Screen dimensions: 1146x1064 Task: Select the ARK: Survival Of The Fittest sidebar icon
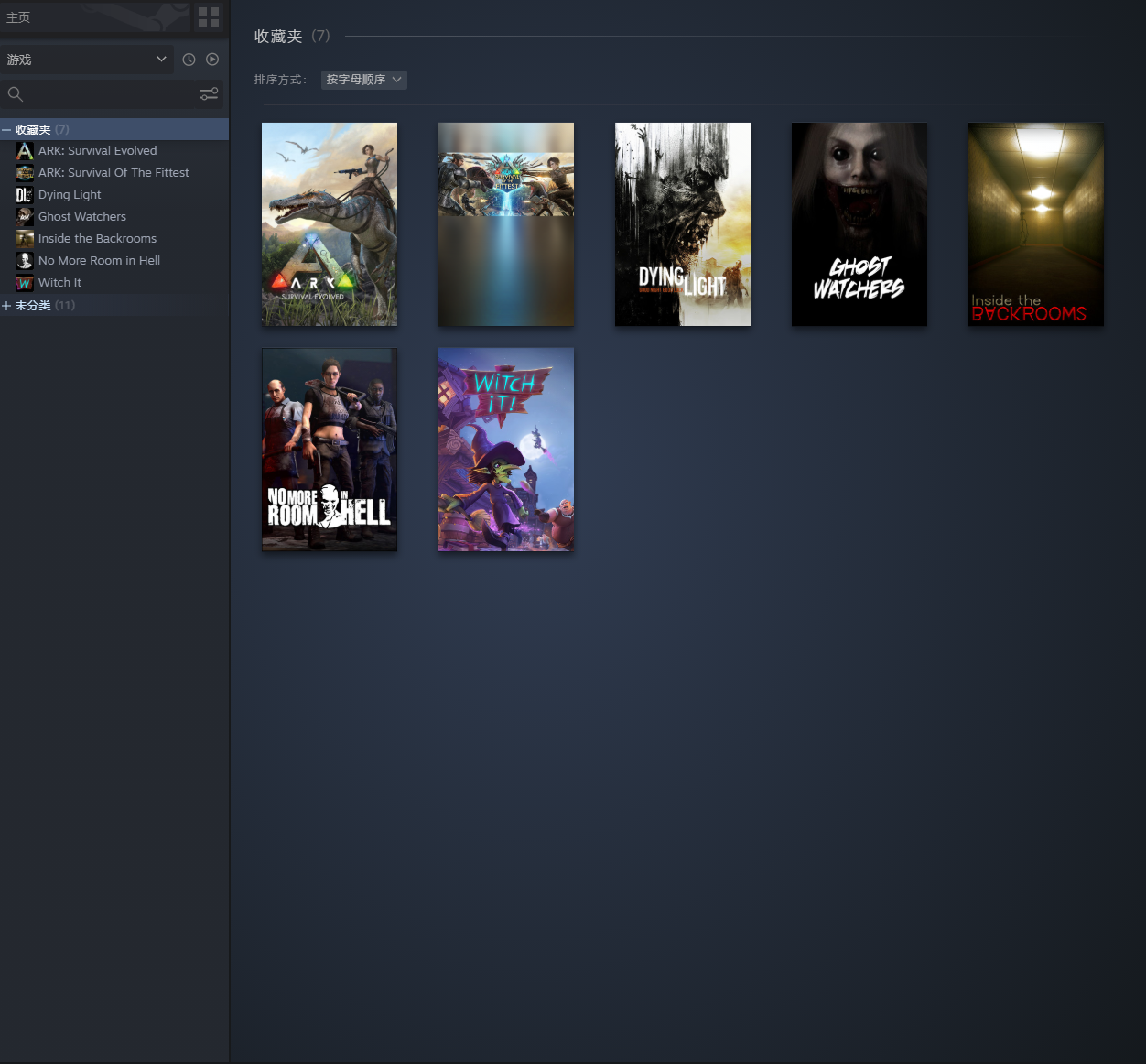[x=25, y=173]
